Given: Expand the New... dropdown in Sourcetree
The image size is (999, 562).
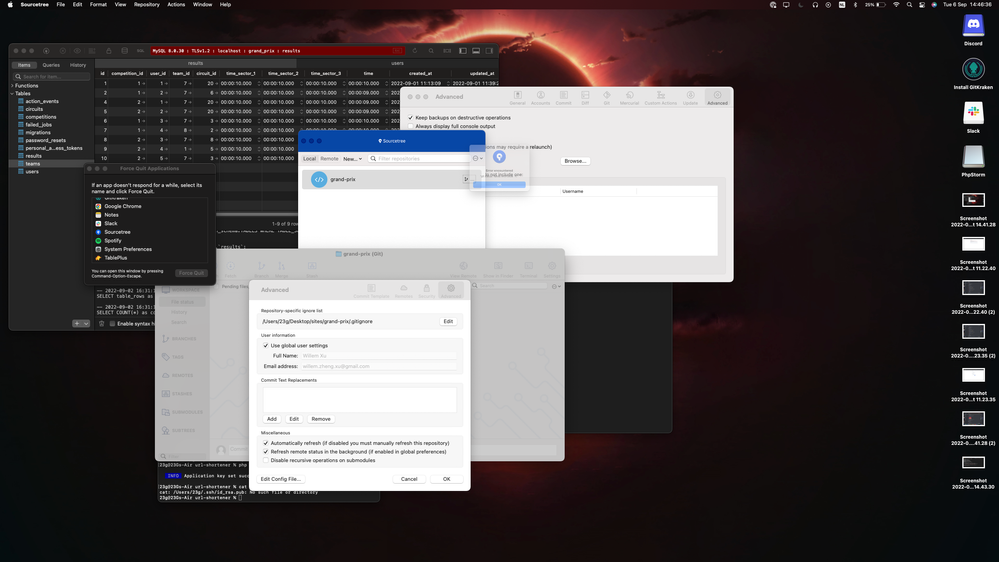Looking at the screenshot, I should click(352, 158).
